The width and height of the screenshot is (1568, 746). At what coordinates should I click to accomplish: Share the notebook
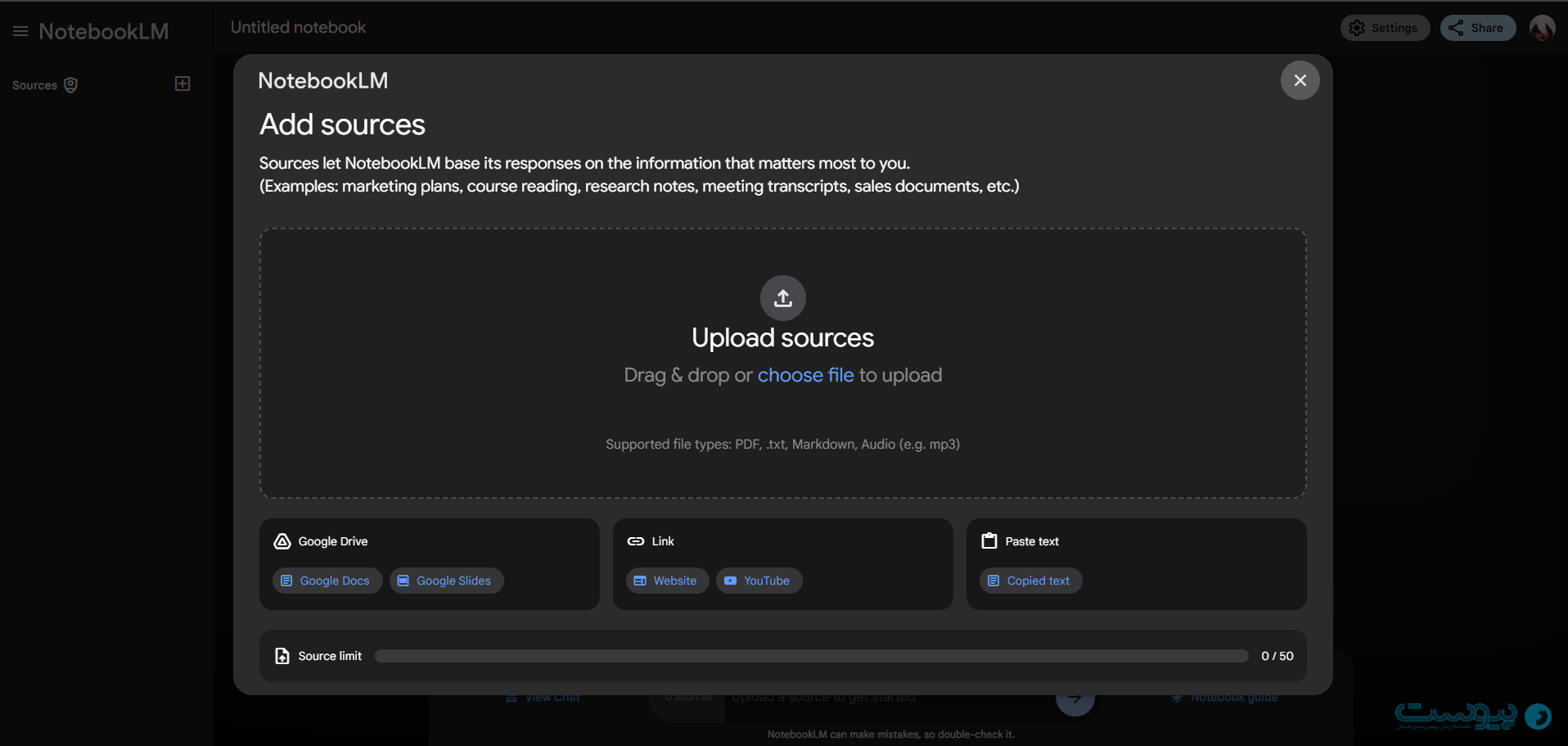click(1478, 28)
